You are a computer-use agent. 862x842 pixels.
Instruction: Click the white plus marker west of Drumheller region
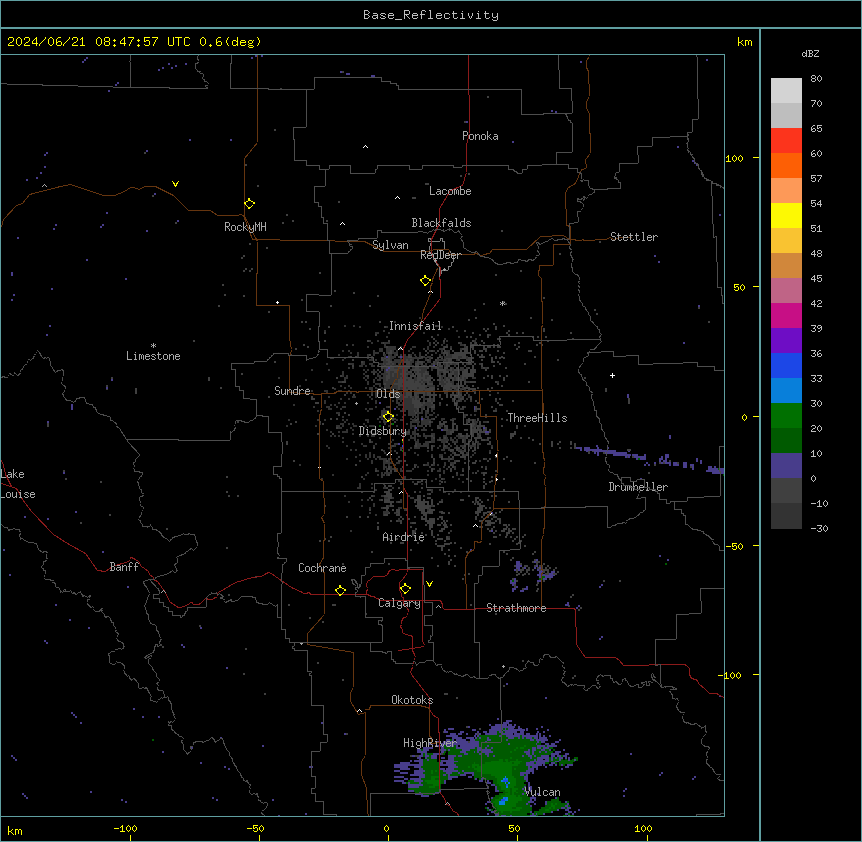(612, 375)
